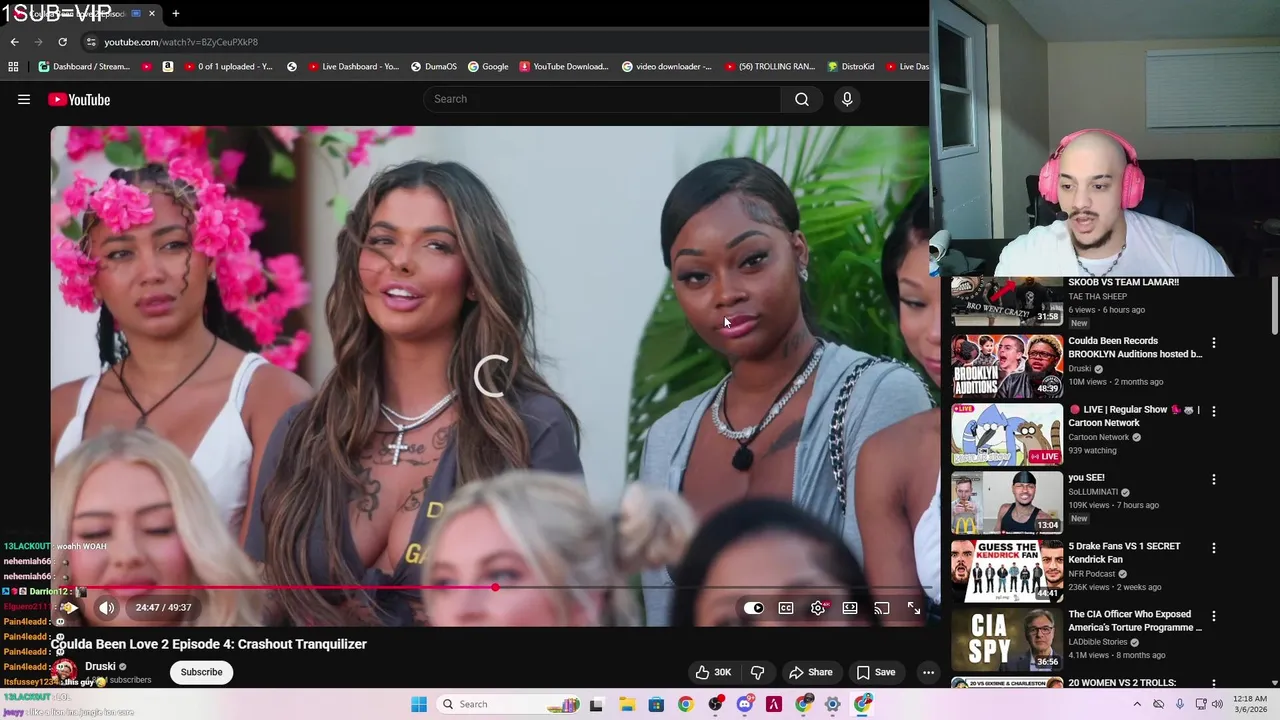Click the 24:47 / 49:37 time display
The image size is (1280, 720).
pyautogui.click(x=163, y=607)
